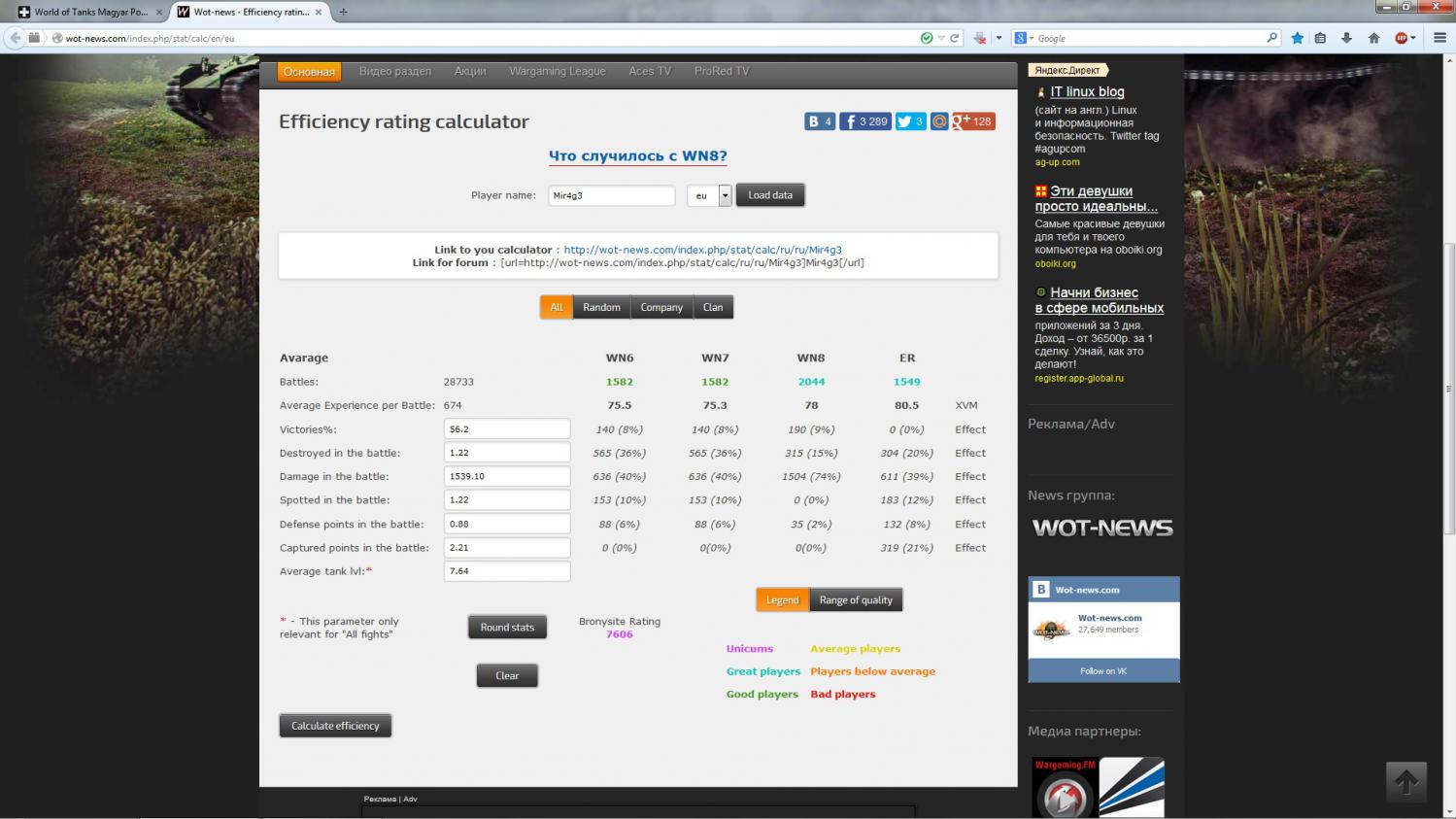
Task: Toggle the Legend view button
Action: click(x=782, y=600)
